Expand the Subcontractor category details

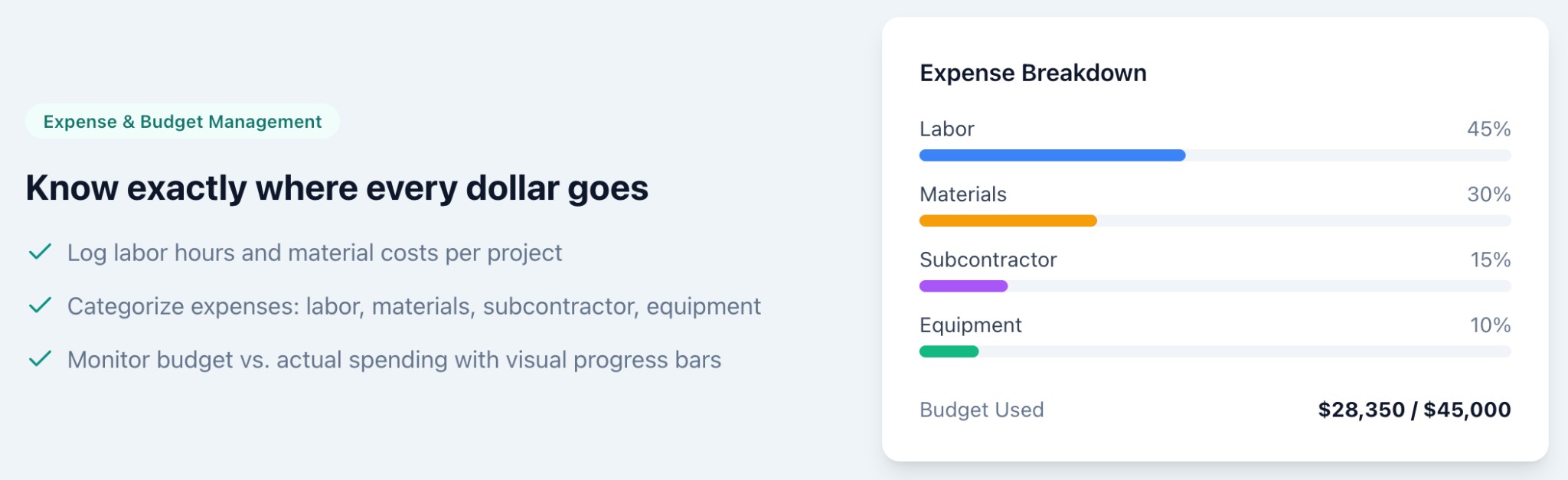[988, 260]
